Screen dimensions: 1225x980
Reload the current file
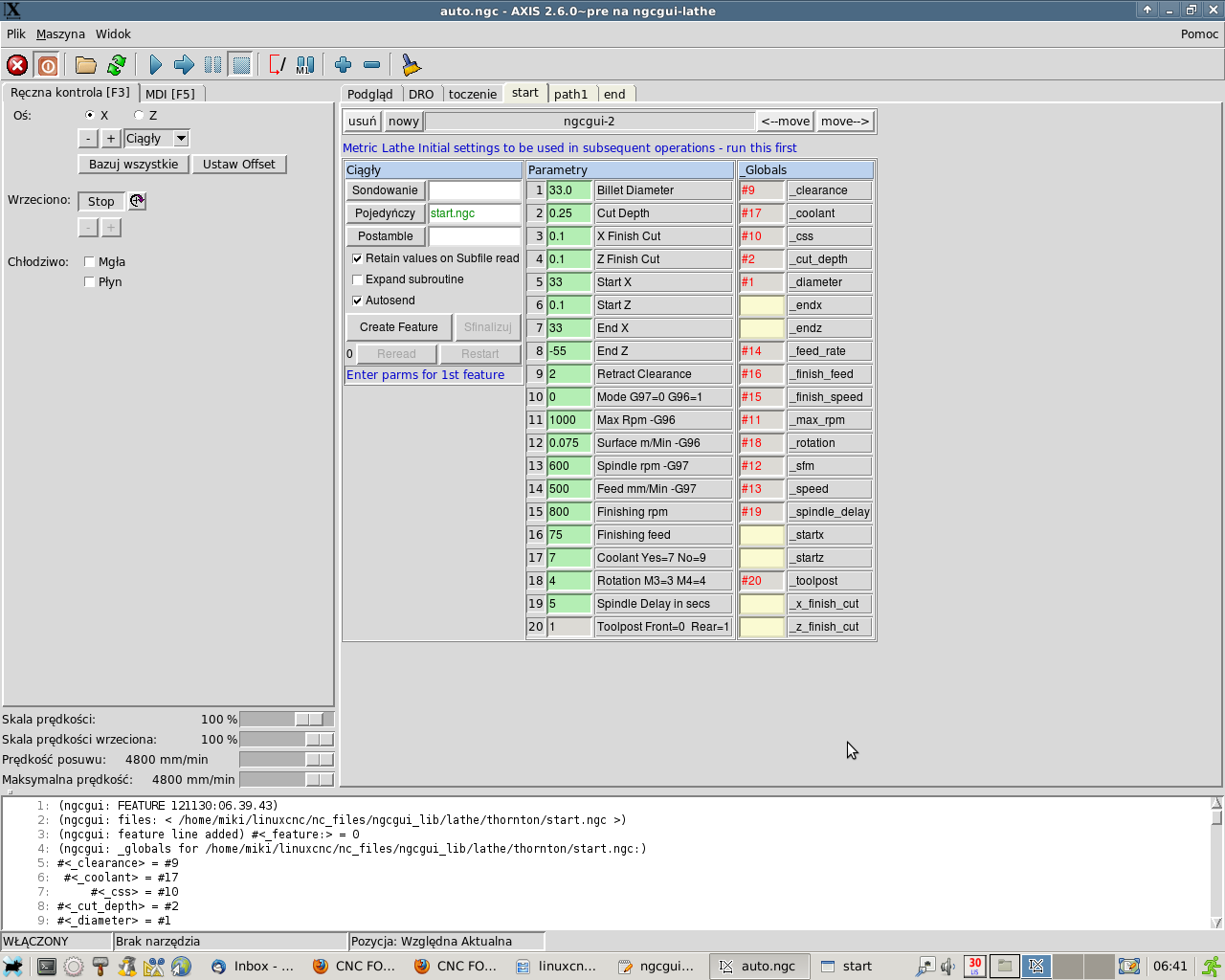(x=117, y=65)
